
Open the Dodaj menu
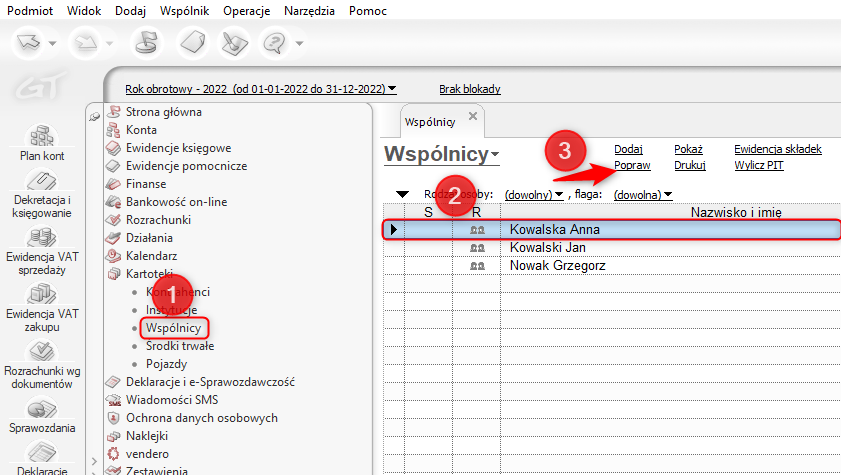130,11
